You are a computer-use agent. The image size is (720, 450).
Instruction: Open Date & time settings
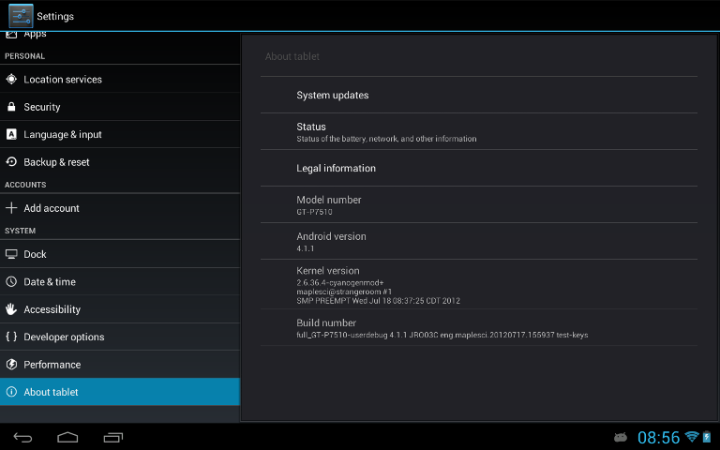120,281
